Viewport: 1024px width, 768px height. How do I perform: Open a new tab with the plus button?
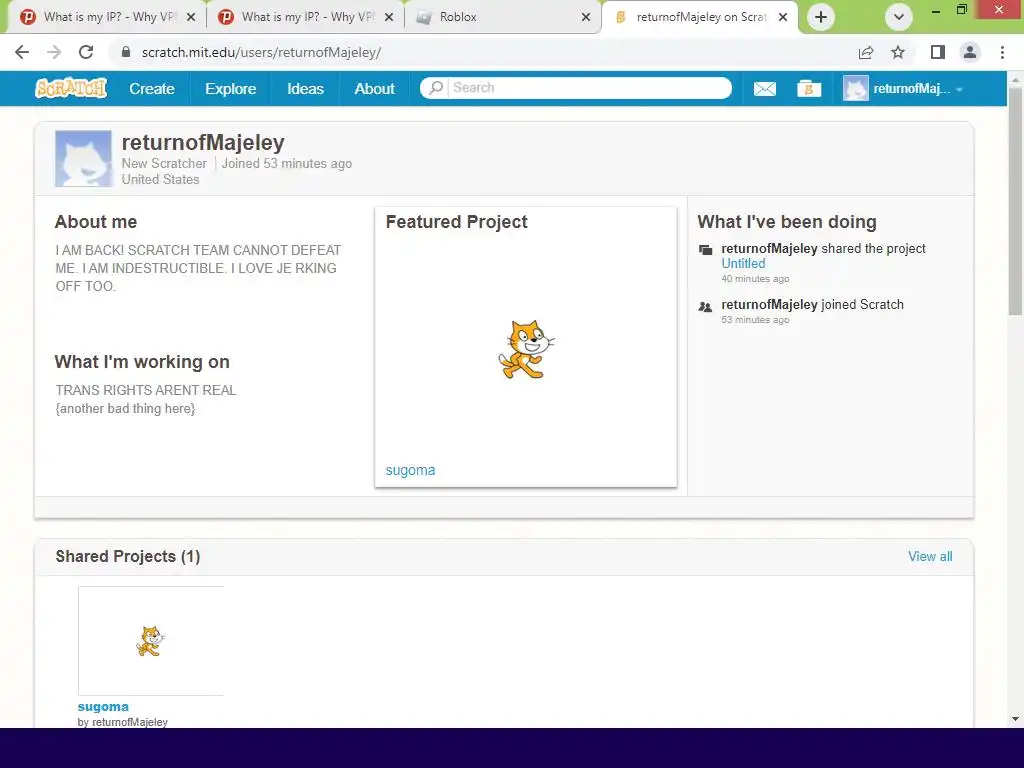point(821,17)
